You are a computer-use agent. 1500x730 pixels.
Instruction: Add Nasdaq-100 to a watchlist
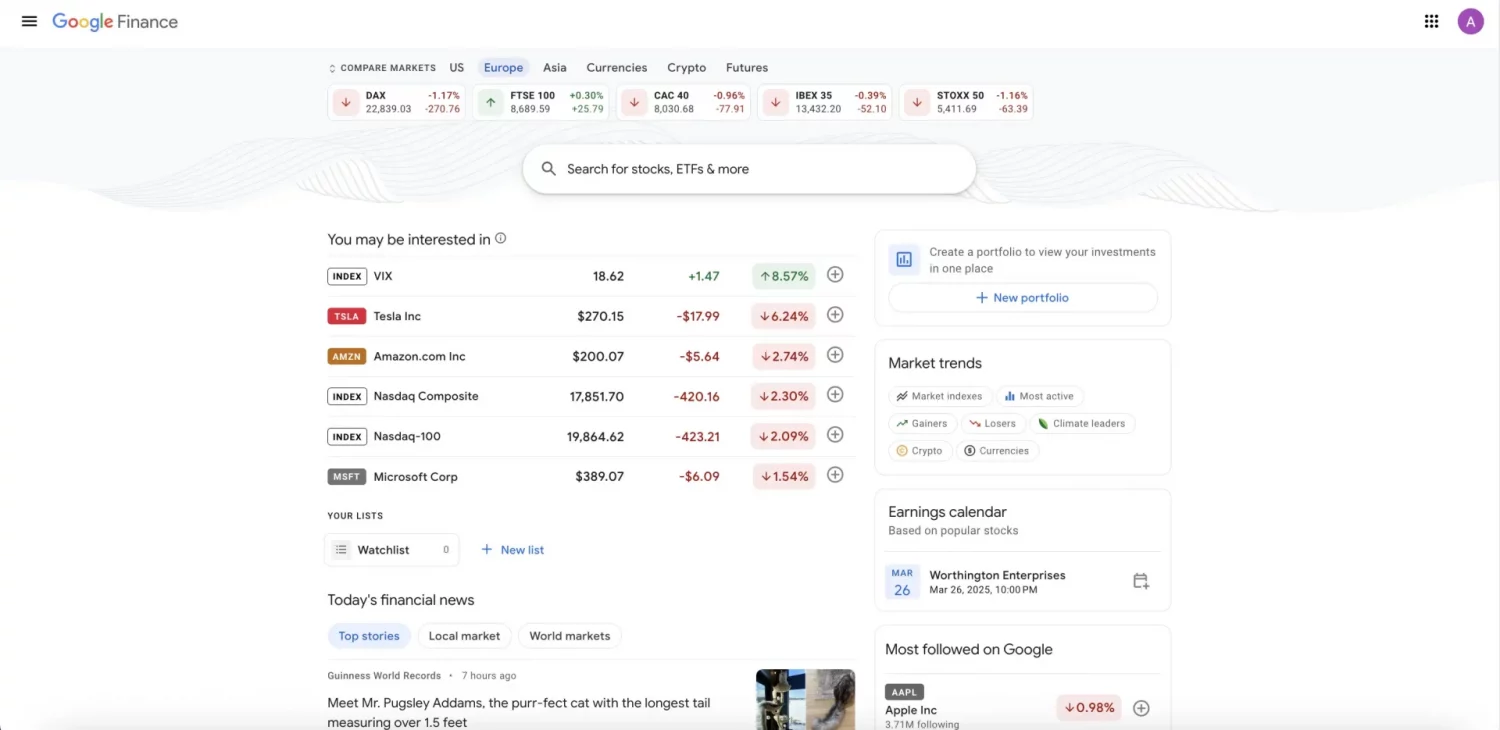(835, 435)
